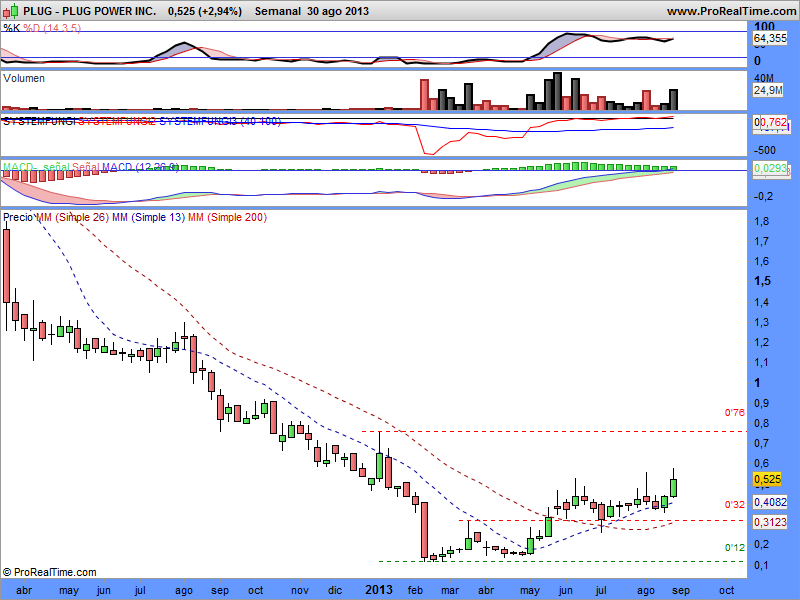Click the MM (Simple 26) legend label
Image resolution: width=800 pixels, height=600 pixels.
point(72,217)
